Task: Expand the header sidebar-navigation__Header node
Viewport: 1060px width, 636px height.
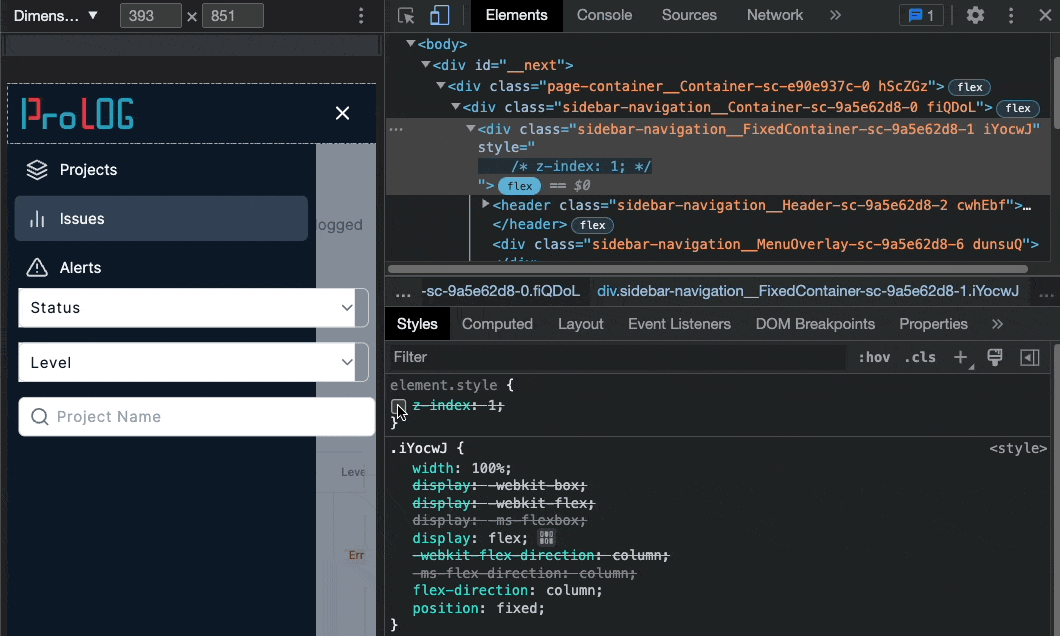Action: [x=486, y=205]
